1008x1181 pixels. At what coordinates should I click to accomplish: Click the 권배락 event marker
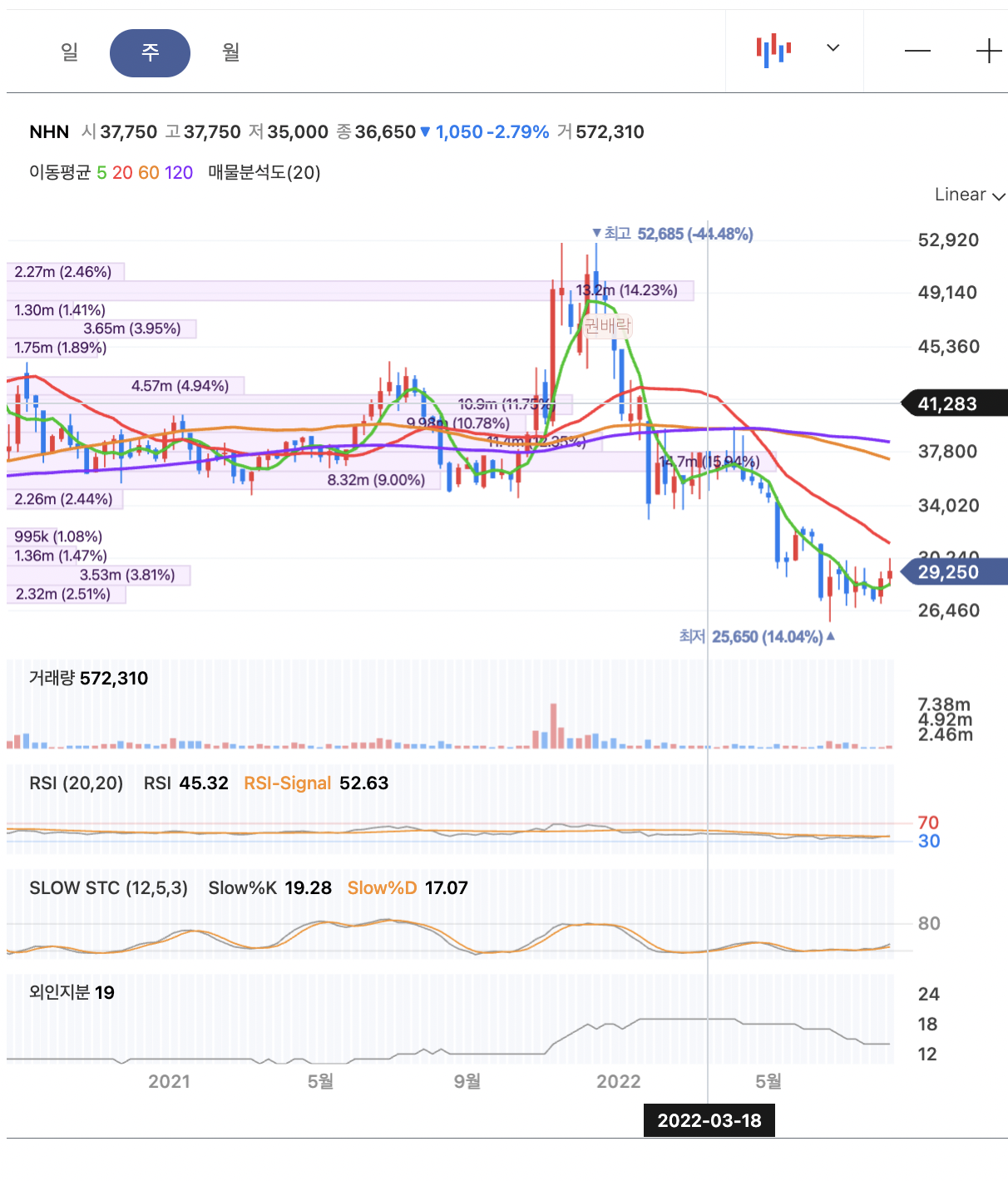[608, 325]
